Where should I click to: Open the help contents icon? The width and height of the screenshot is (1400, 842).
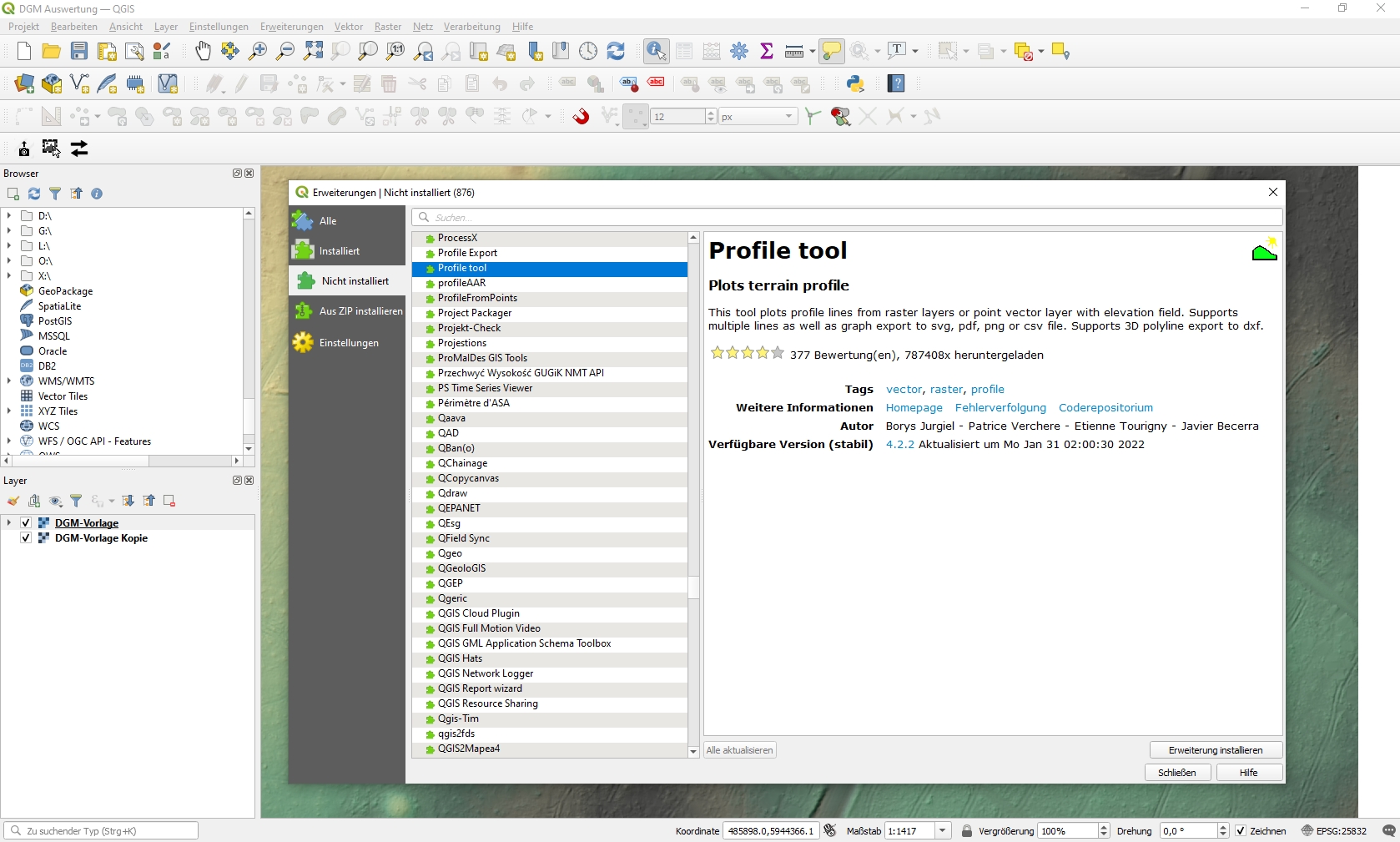point(896,83)
